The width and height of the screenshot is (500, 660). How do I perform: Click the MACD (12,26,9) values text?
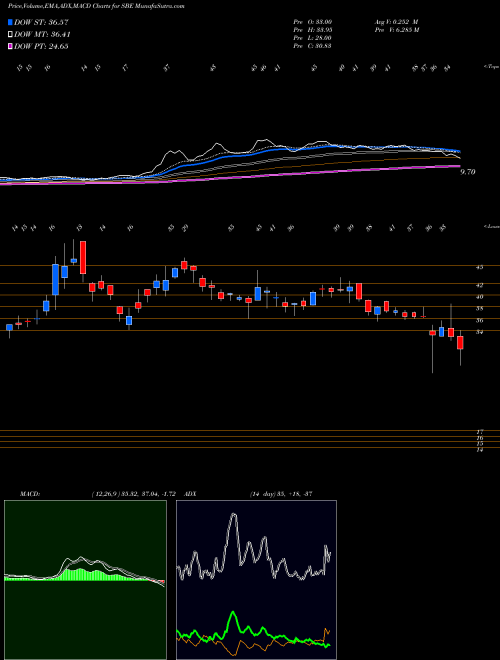click(136, 493)
